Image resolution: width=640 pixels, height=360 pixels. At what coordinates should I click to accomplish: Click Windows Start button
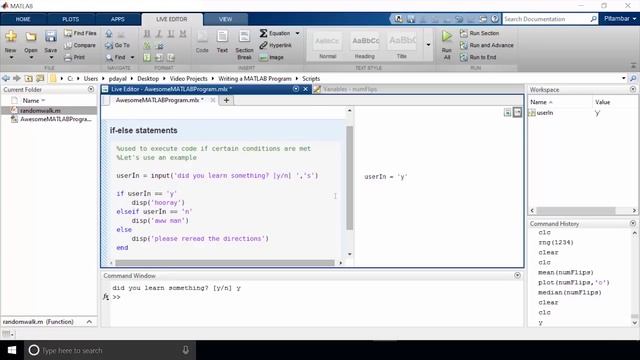tap(12, 350)
